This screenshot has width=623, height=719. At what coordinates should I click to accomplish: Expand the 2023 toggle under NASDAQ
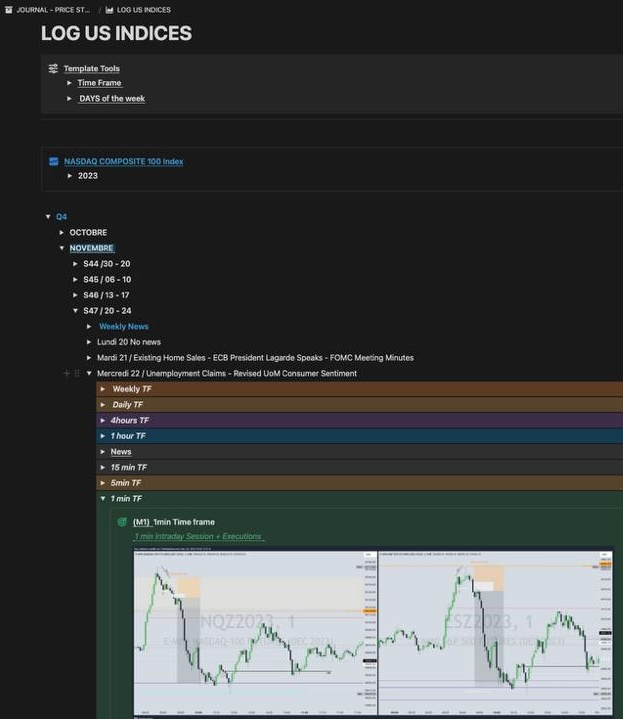[70, 176]
